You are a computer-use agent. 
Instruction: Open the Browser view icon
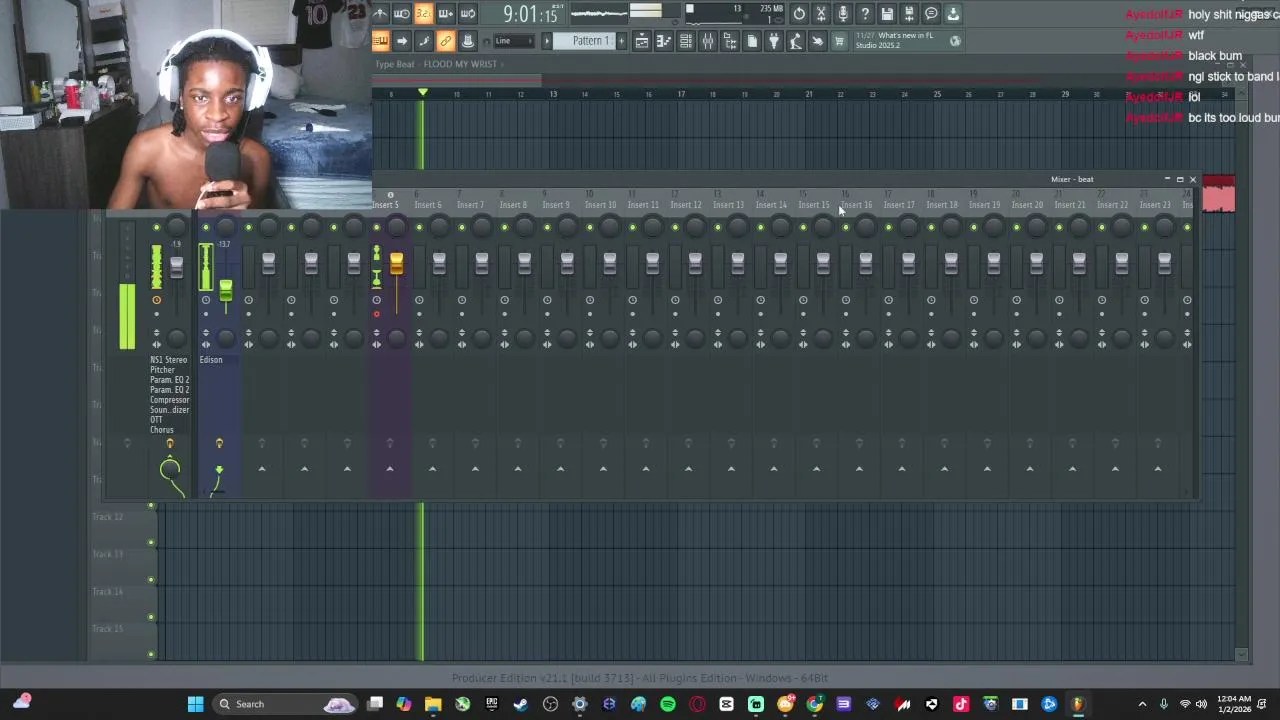click(730, 41)
